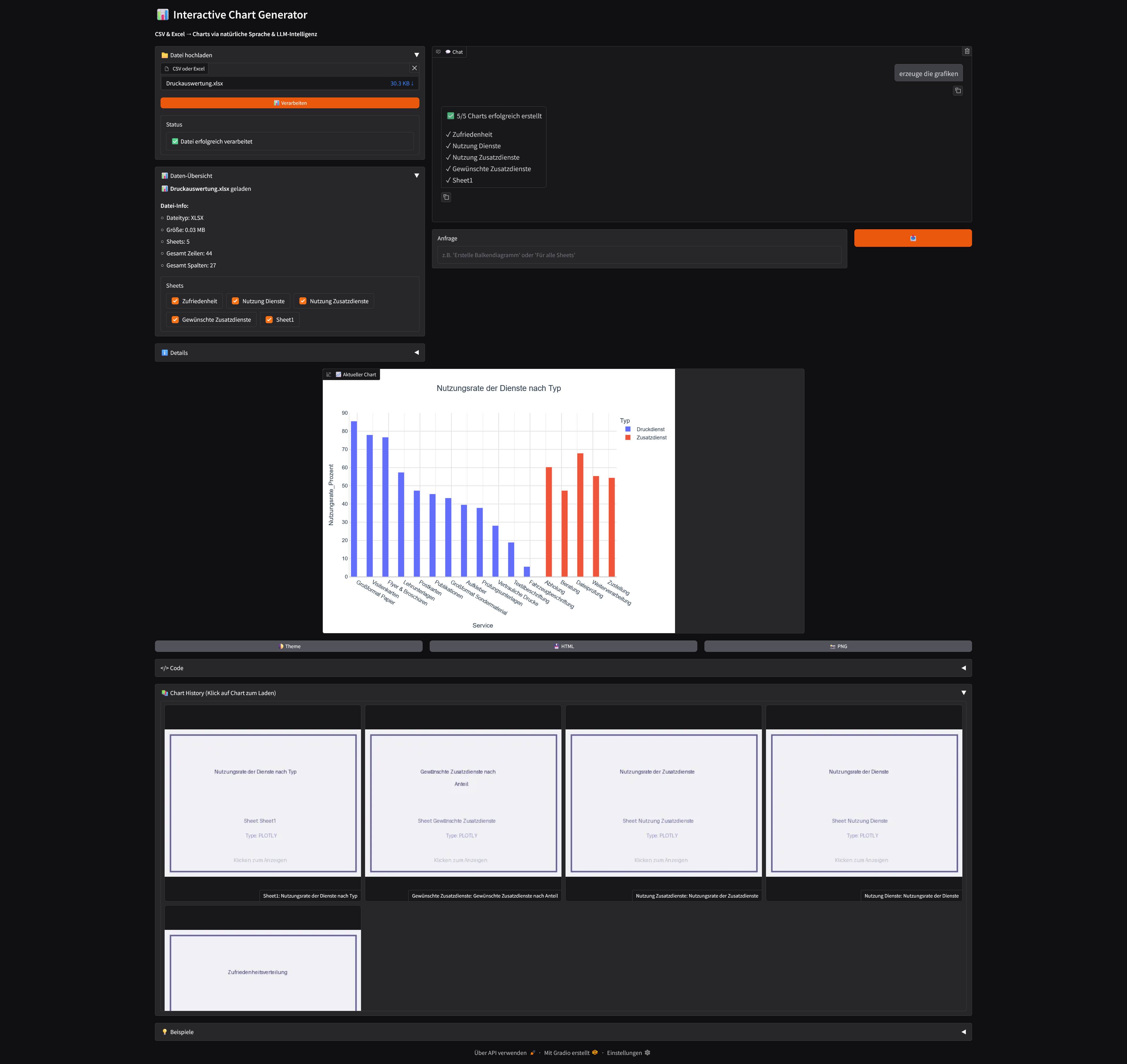Export the chart as PNG
This screenshot has height=1064, width=1127.
tap(838, 646)
